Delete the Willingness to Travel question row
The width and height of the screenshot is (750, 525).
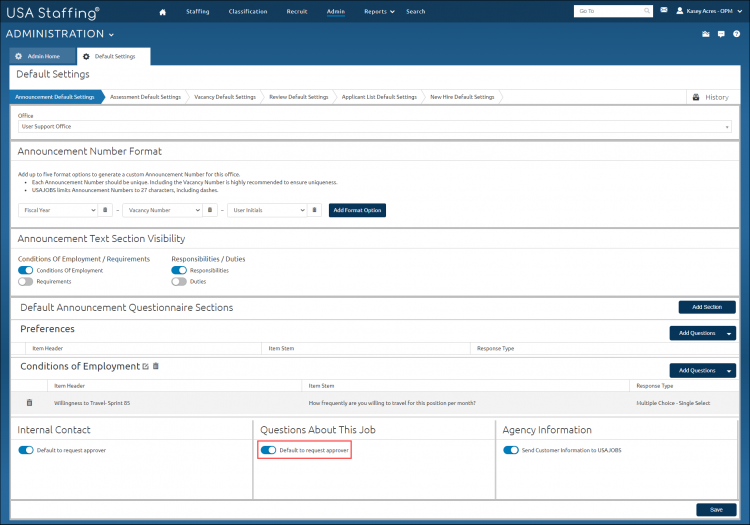pyautogui.click(x=29, y=403)
